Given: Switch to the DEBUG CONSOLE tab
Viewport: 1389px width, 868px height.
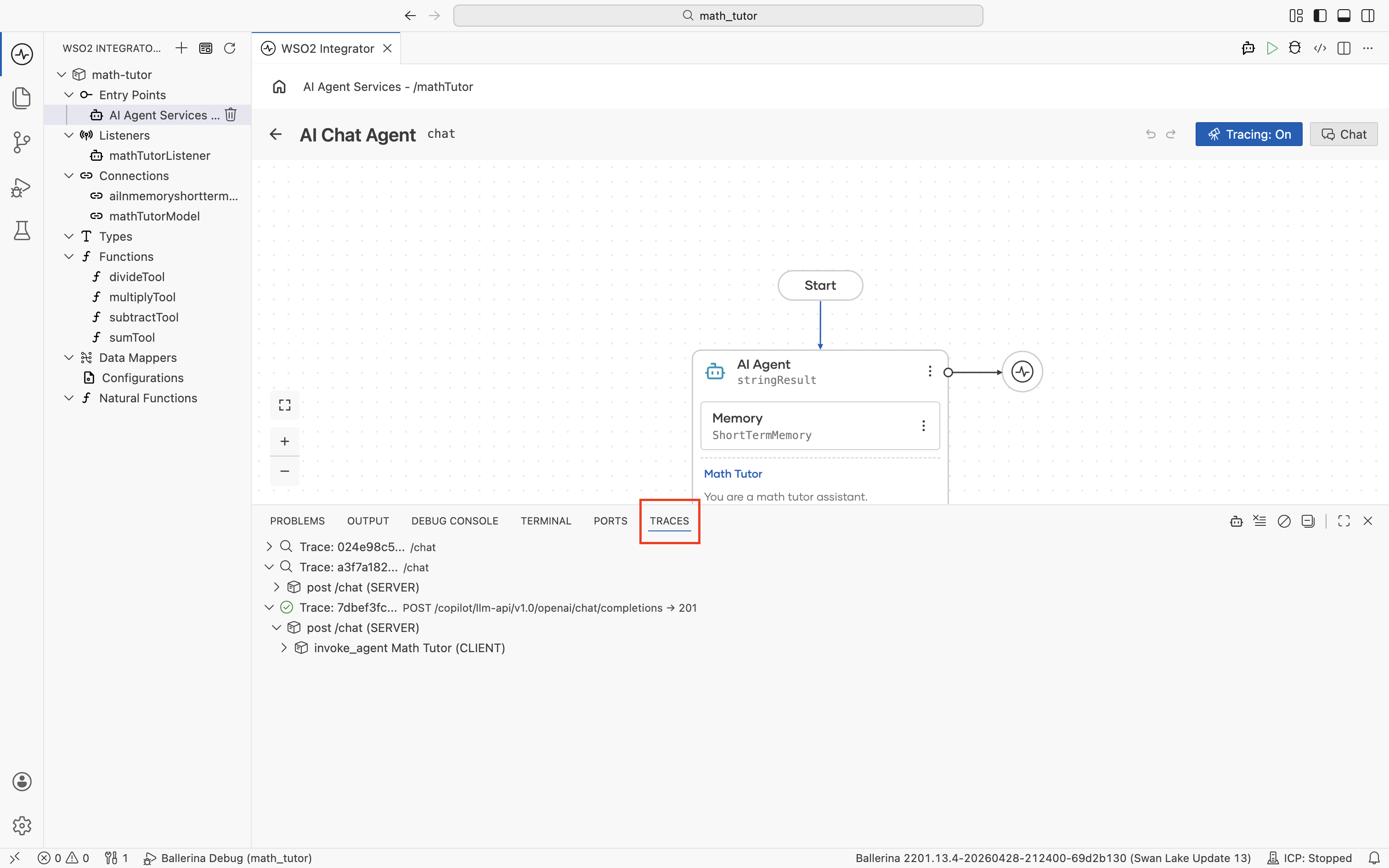Looking at the screenshot, I should [455, 521].
